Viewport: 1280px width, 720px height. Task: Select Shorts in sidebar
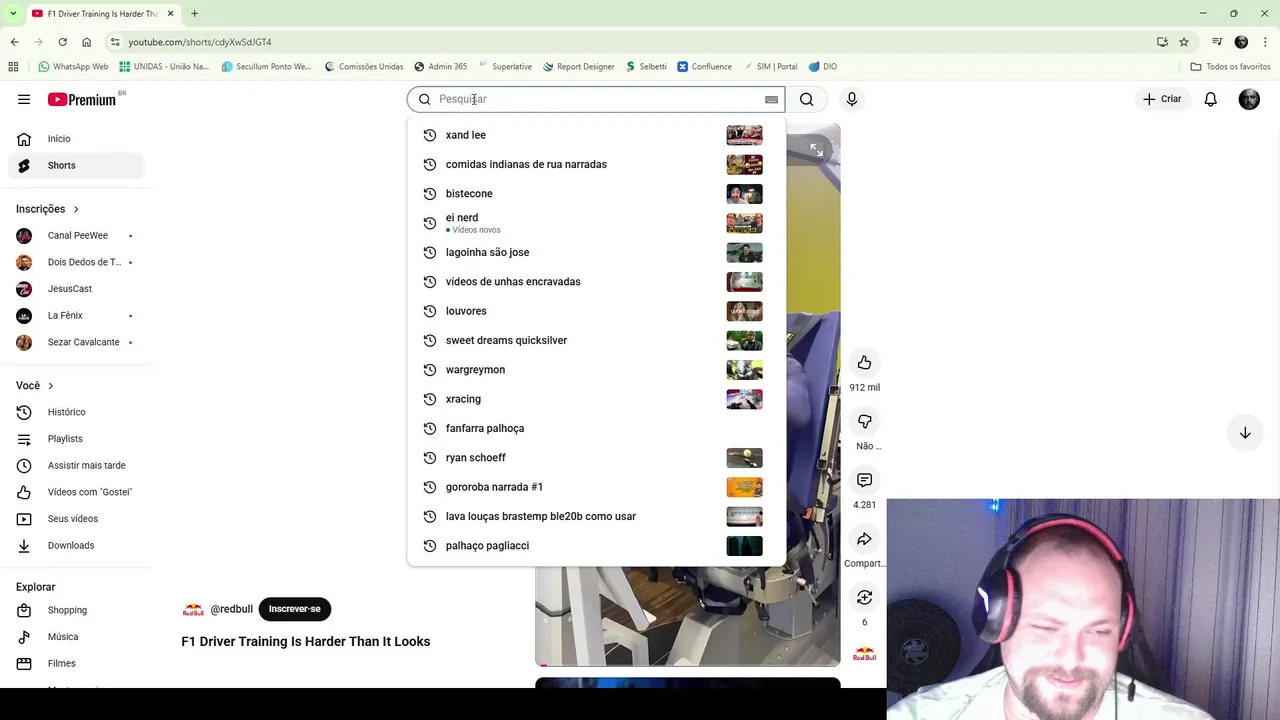coord(76,166)
